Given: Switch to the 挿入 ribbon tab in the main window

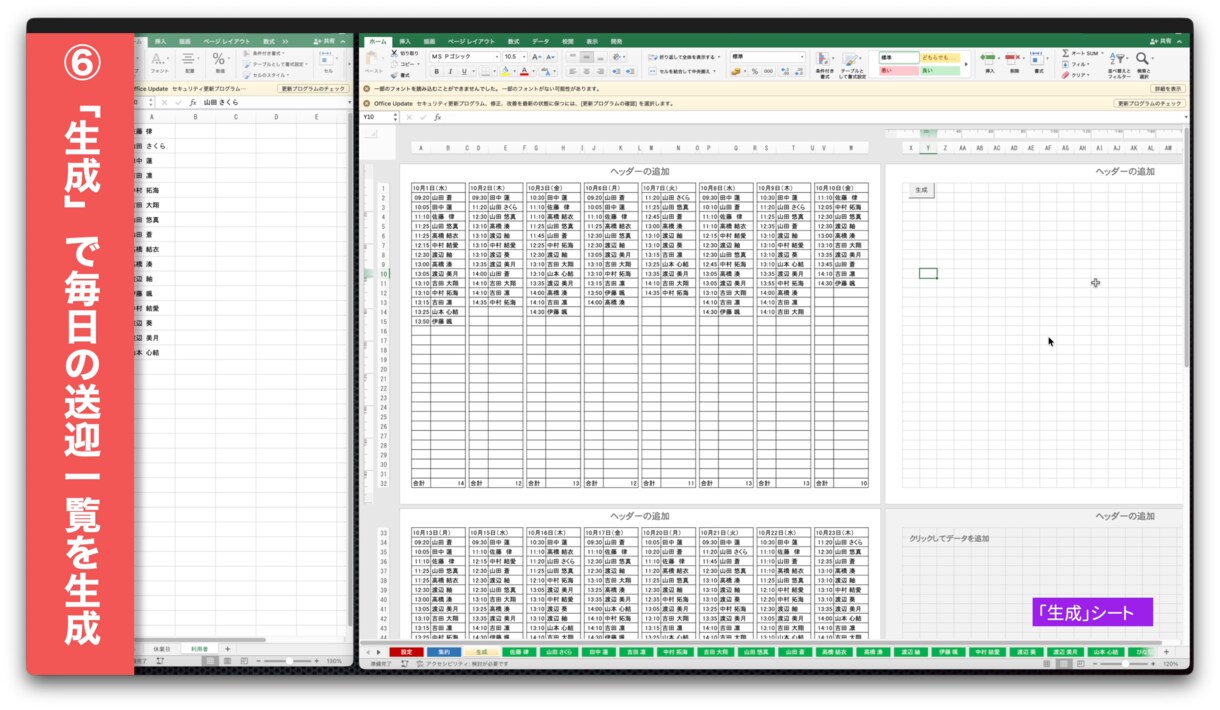Looking at the screenshot, I should coord(405,41).
